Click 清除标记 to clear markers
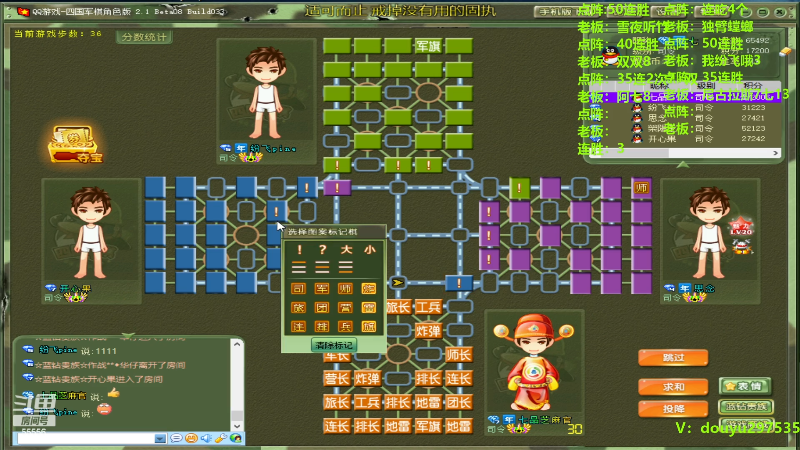The height and width of the screenshot is (450, 800). point(334,345)
